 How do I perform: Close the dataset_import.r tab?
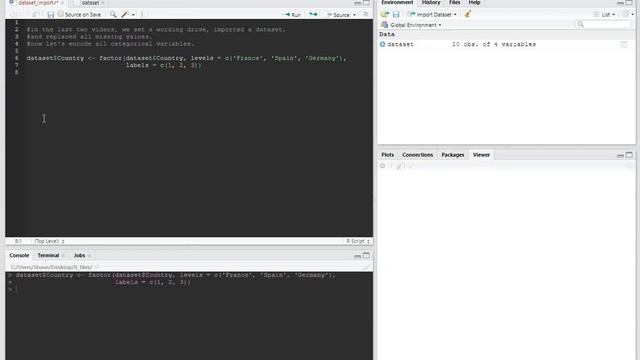tap(62, 3)
